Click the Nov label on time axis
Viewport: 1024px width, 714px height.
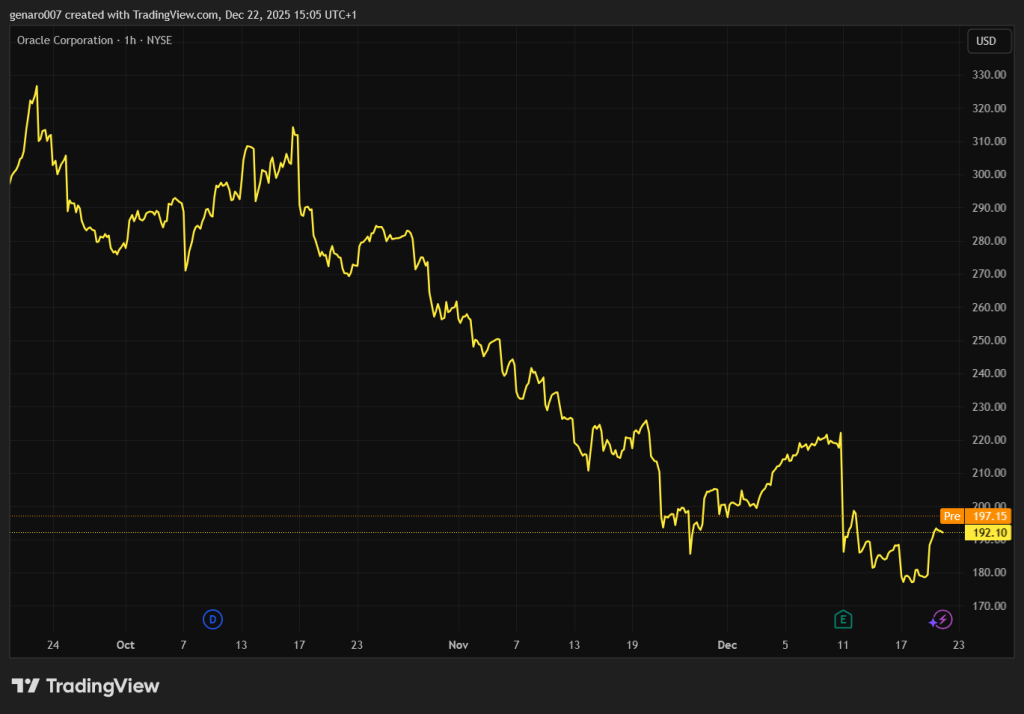point(458,645)
